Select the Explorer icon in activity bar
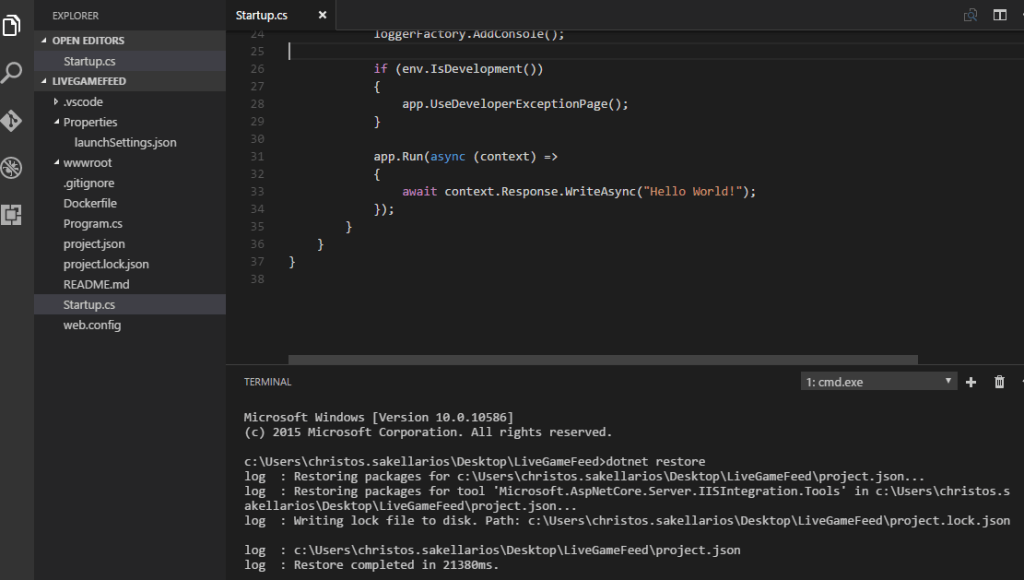 click(x=12, y=27)
